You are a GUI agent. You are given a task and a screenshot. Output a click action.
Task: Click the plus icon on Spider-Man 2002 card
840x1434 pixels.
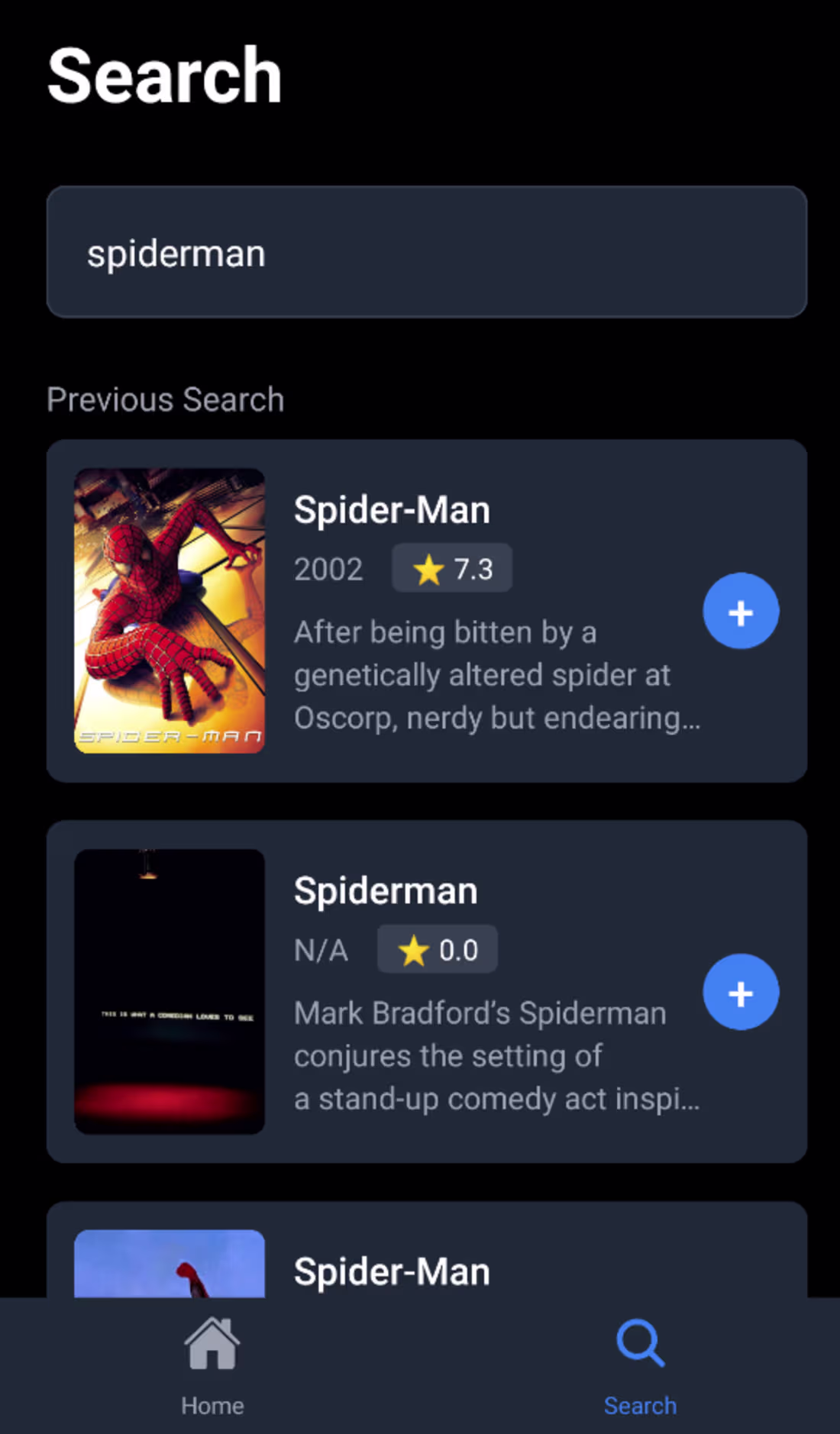[x=740, y=611]
